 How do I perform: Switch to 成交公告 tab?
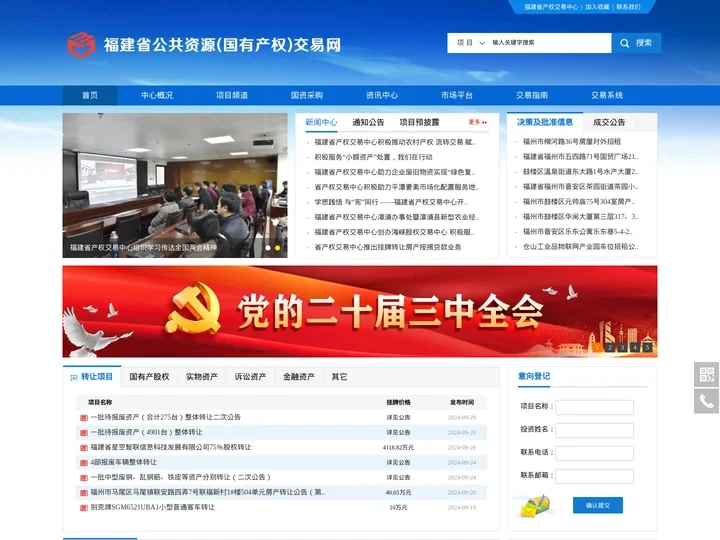[609, 122]
